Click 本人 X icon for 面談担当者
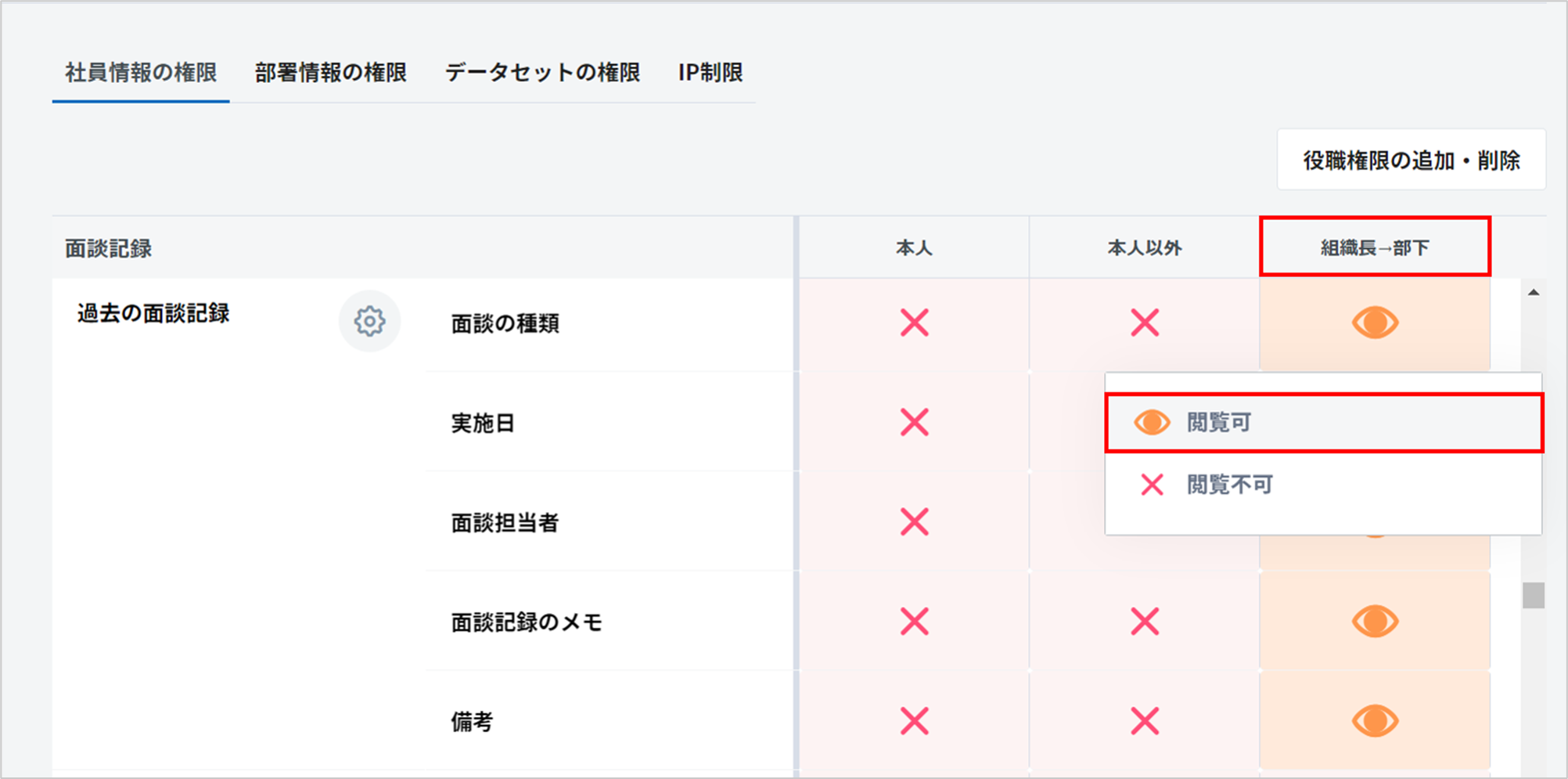1568x779 pixels. click(914, 522)
